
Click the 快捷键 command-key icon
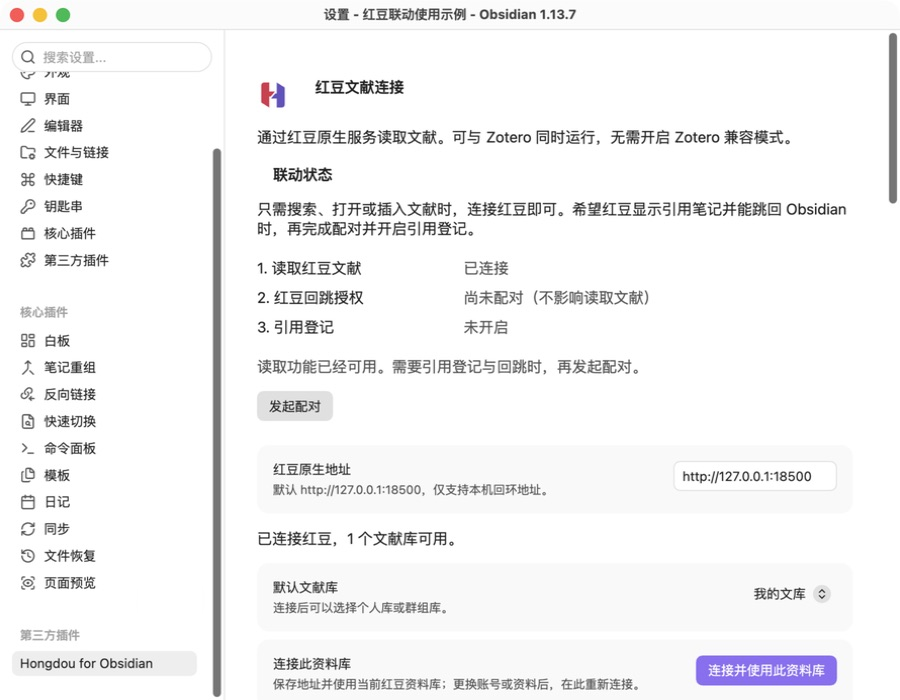click(x=28, y=180)
